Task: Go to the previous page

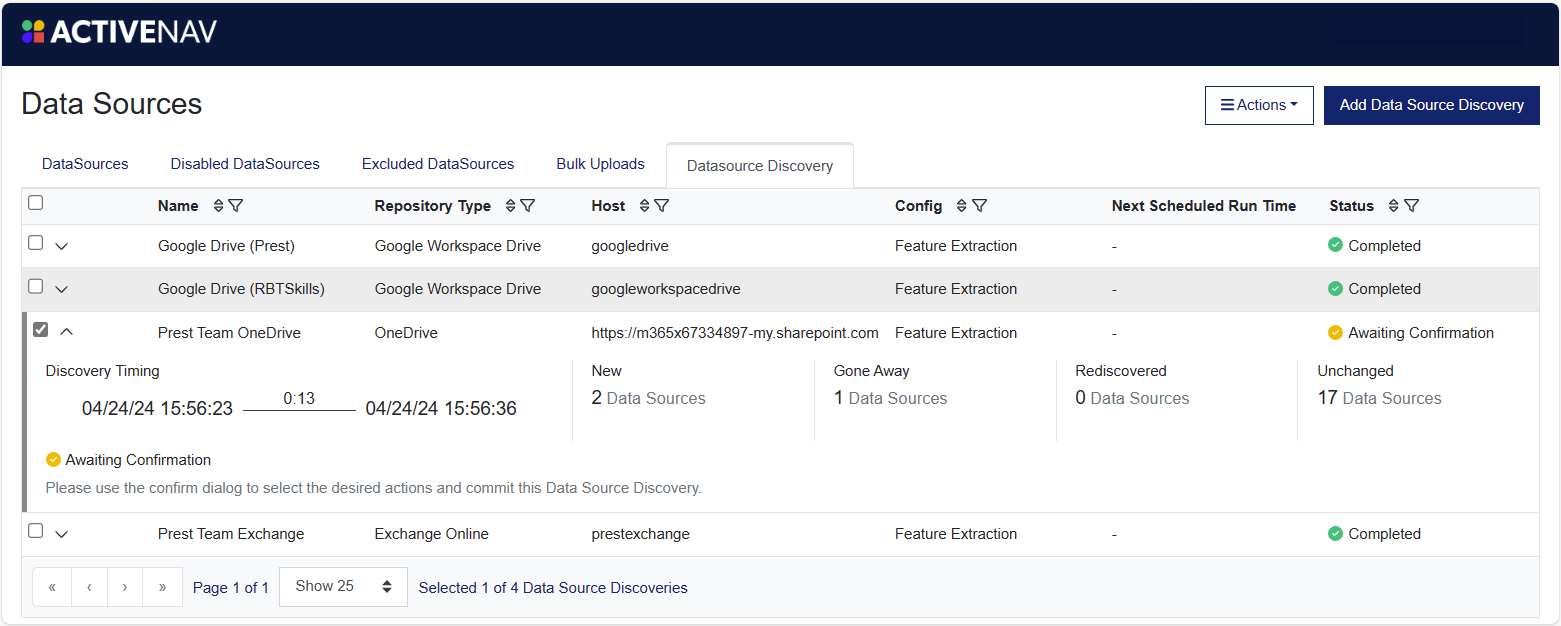Action: [89, 588]
